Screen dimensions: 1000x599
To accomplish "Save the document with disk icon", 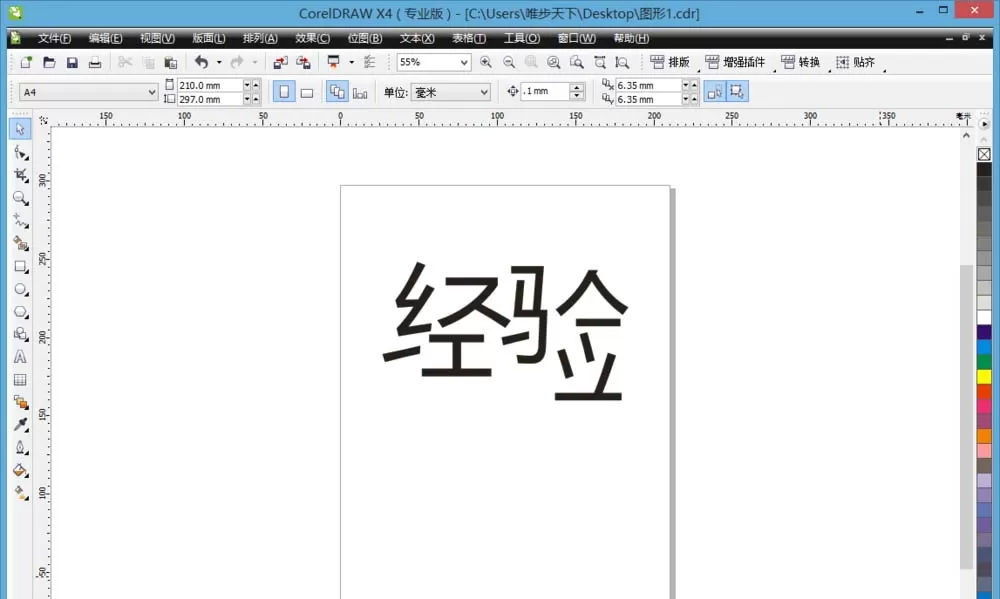I will [x=72, y=62].
